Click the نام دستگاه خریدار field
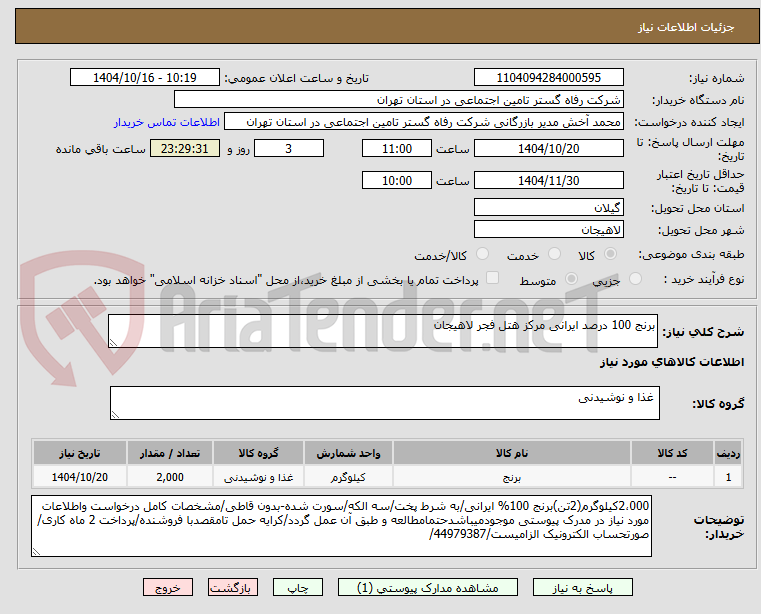 (398, 100)
